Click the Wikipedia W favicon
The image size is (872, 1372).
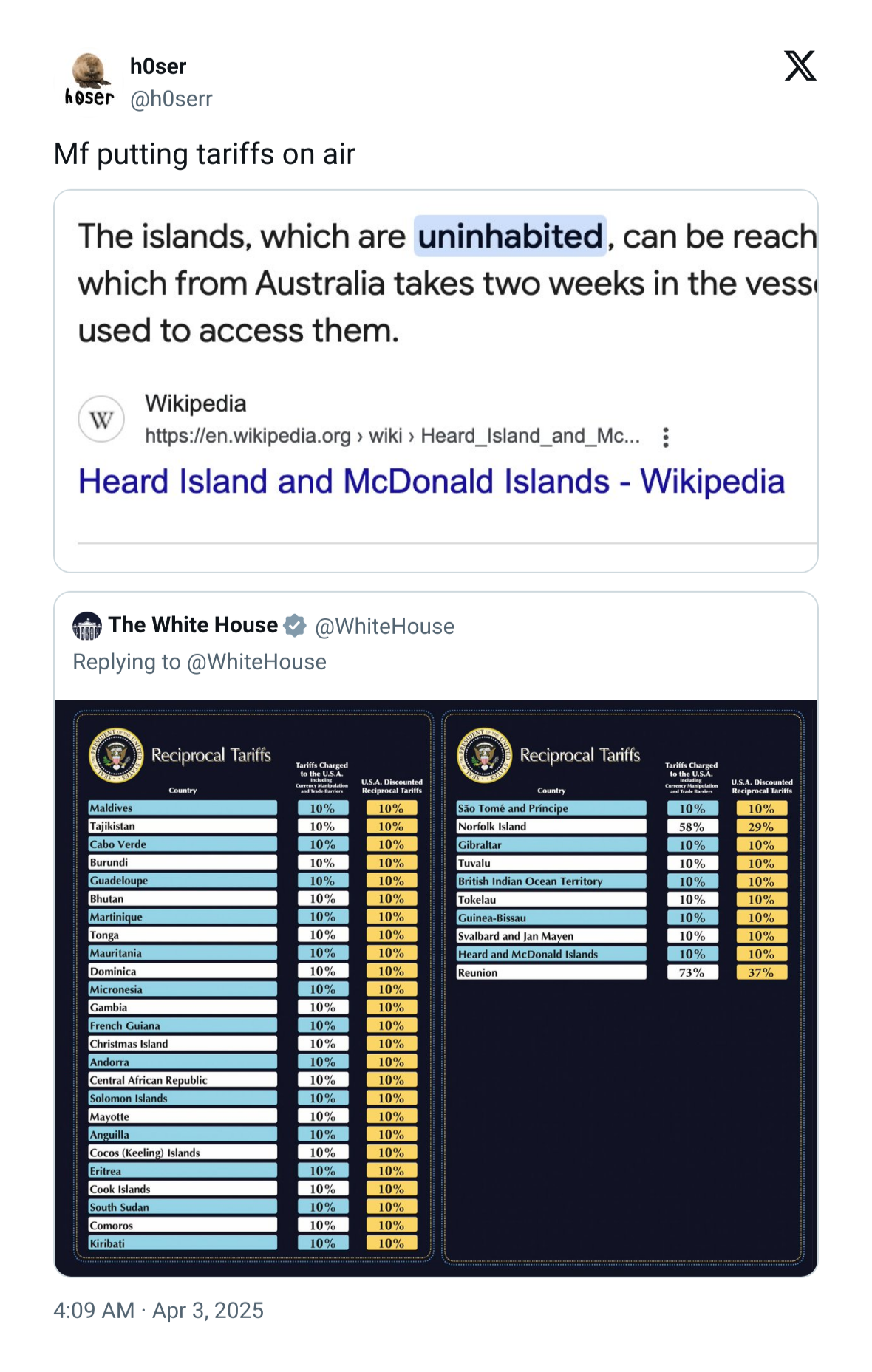pos(101,419)
